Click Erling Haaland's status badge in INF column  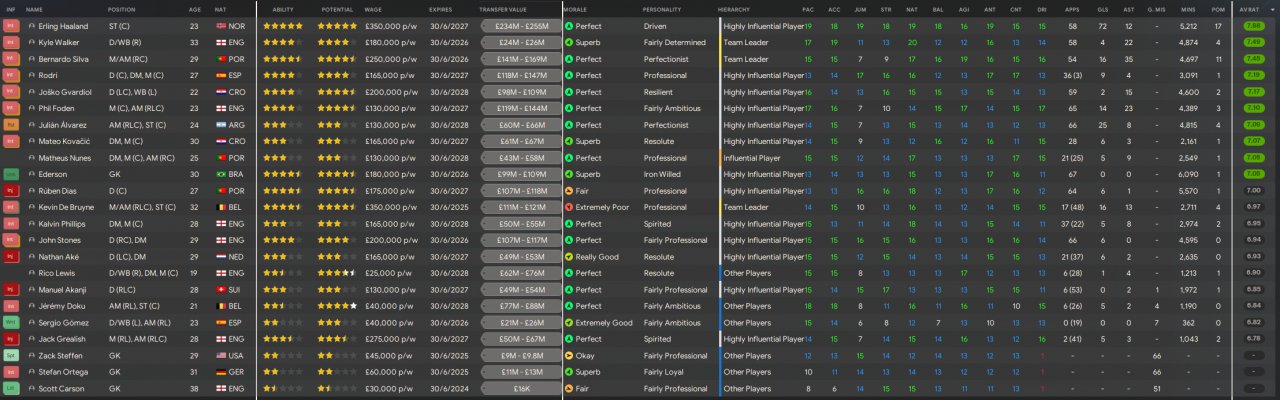coord(11,26)
